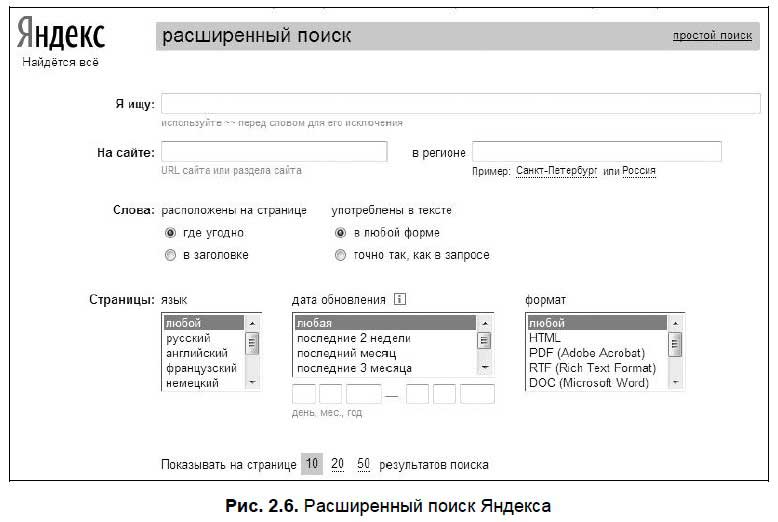Viewport: 778px width, 522px height.
Task: Select DOC (Microsoft Word) format
Action: (597, 383)
